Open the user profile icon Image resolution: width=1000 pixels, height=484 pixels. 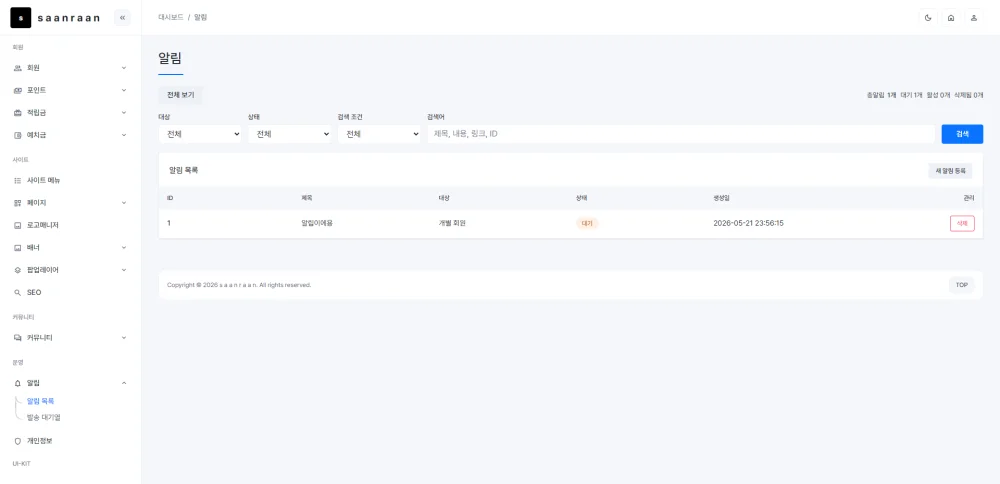(974, 18)
